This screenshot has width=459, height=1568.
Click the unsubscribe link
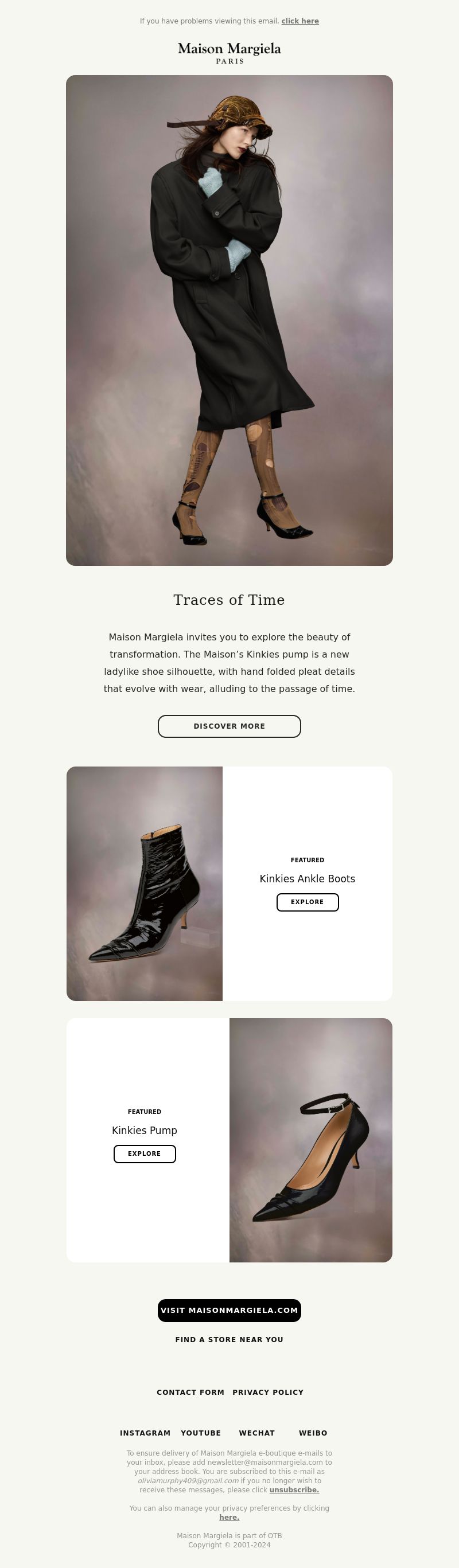294,1489
